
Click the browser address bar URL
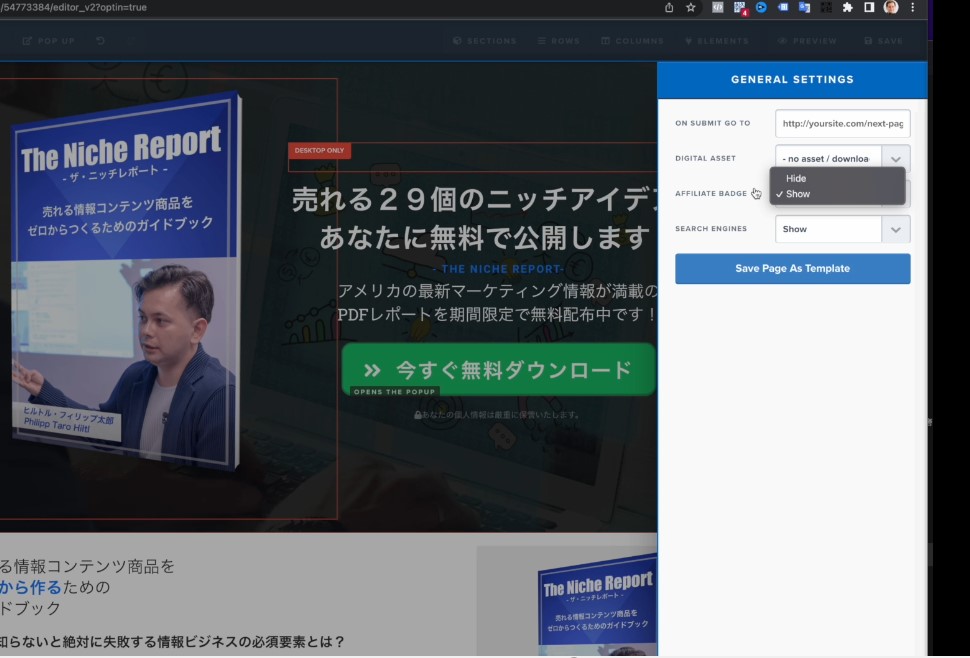[74, 7]
